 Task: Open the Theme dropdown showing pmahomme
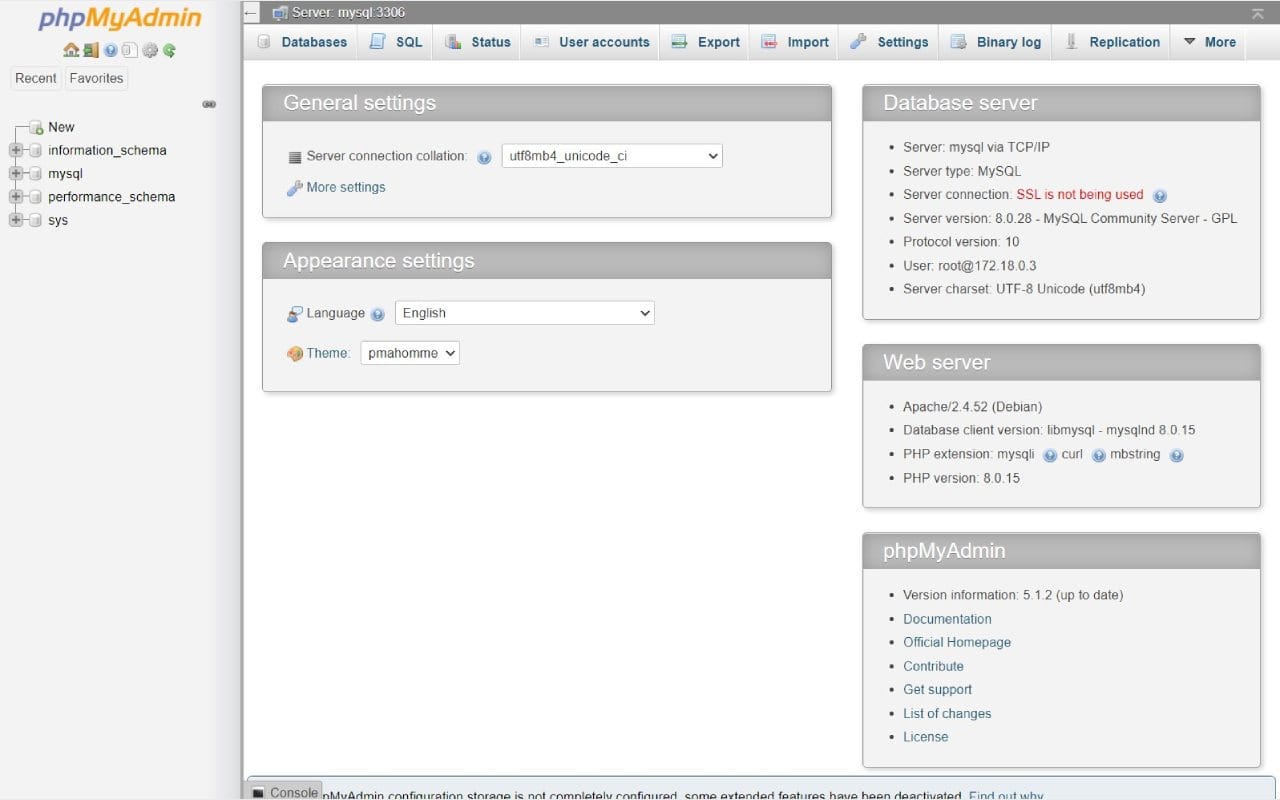click(410, 352)
